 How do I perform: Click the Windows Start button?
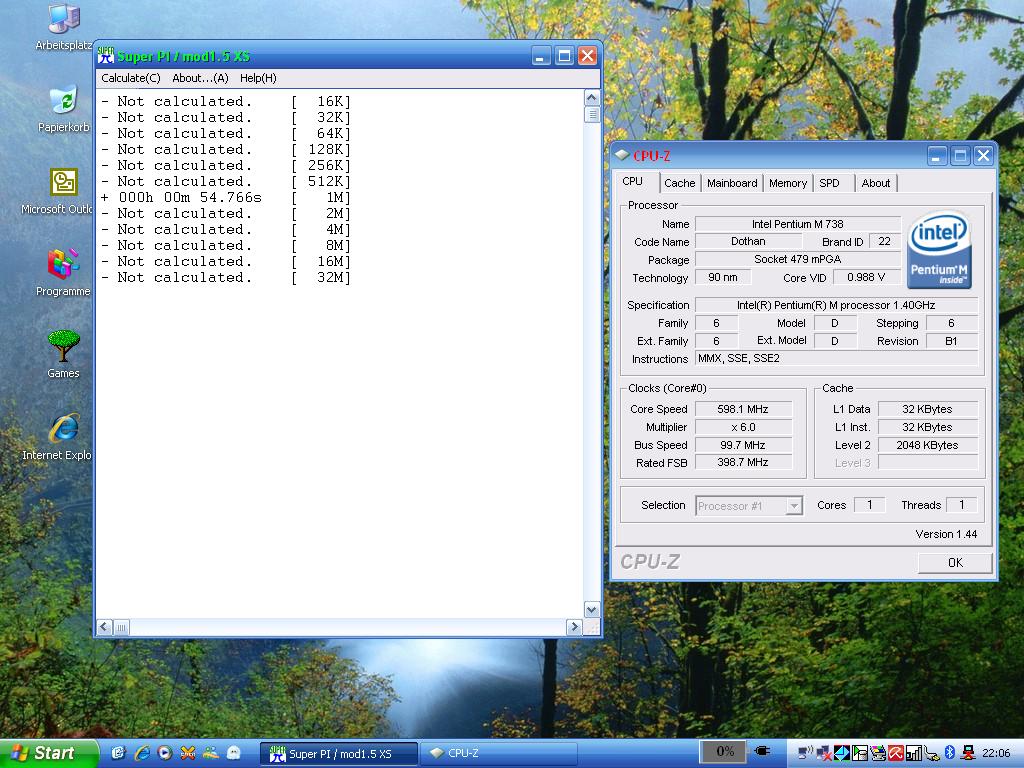pyautogui.click(x=48, y=753)
